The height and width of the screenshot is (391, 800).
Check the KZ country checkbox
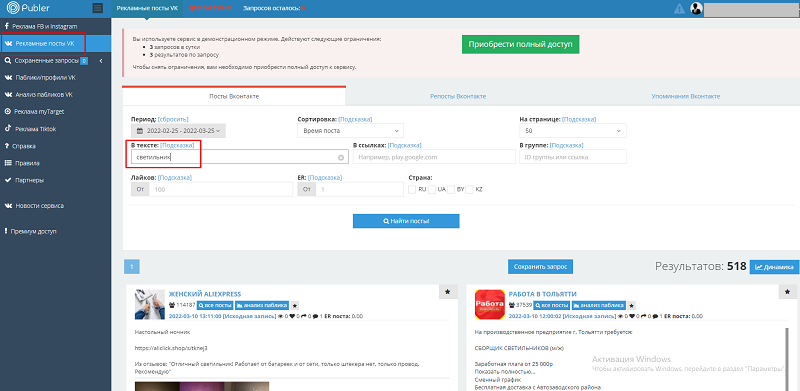pyautogui.click(x=469, y=189)
